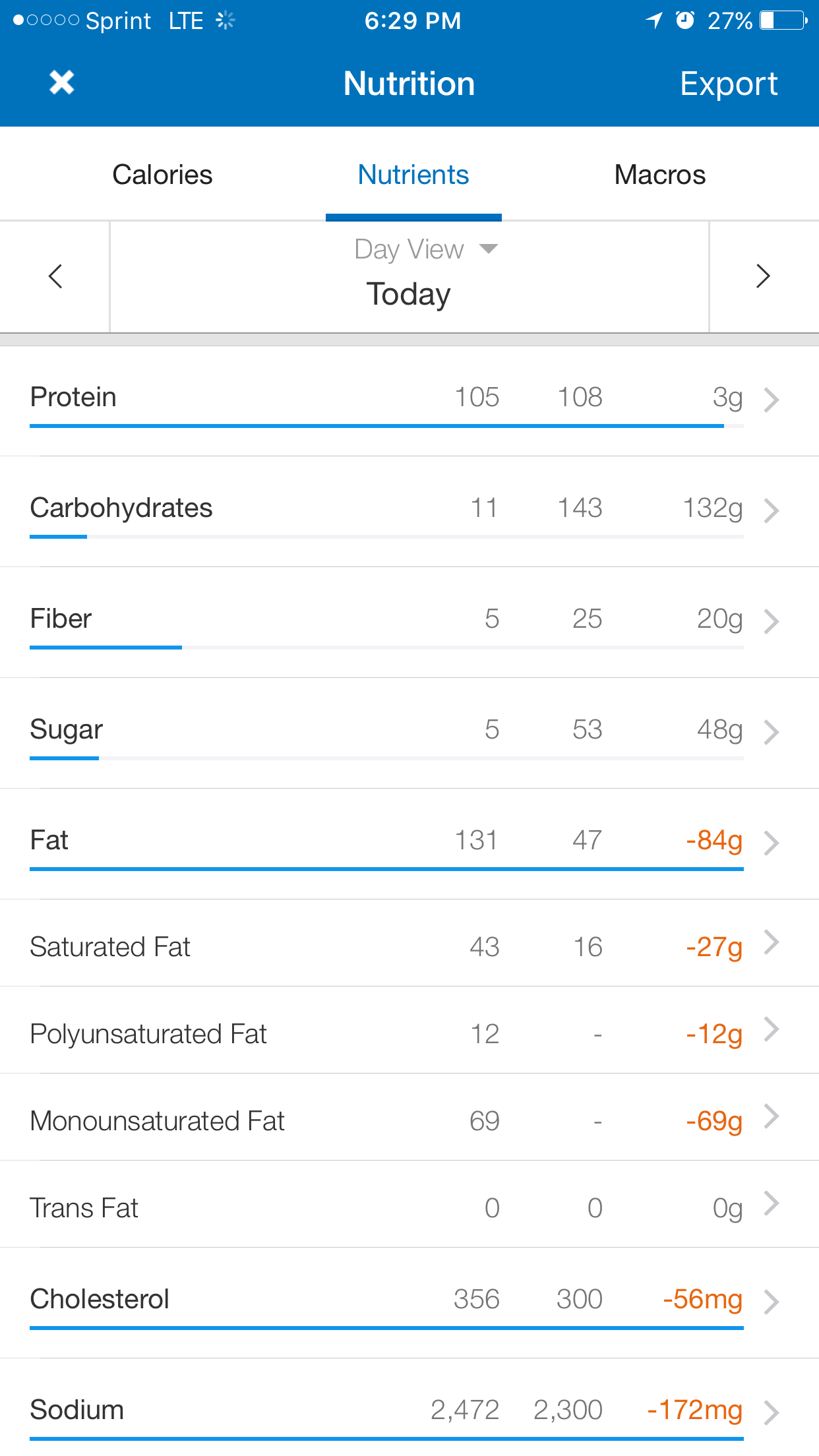Screen dimensions: 819x1456
Task: Select the Nutrients tab
Action: [413, 175]
